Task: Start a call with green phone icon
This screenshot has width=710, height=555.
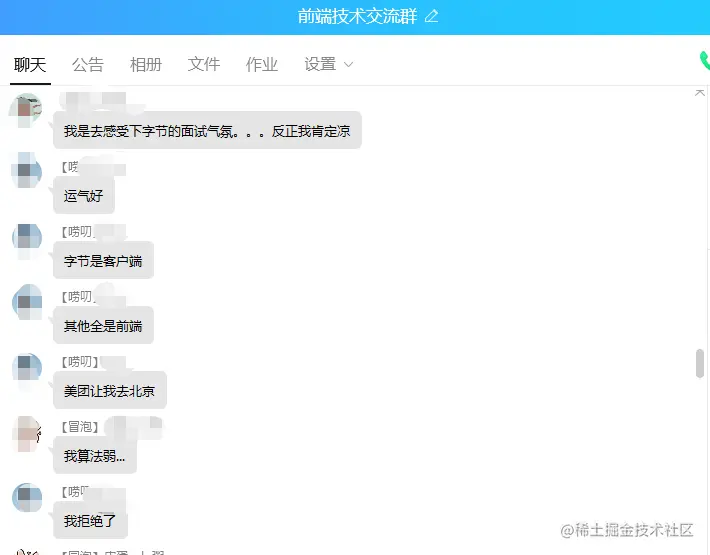Action: coord(705,60)
